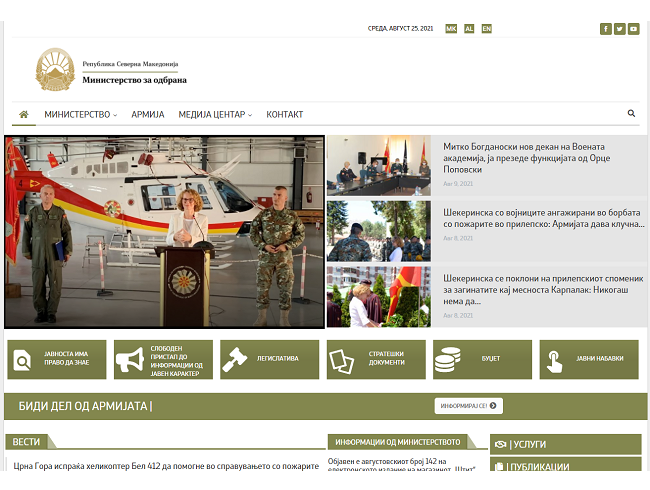Expand the Медија центар dropdown menu
The width and height of the screenshot is (650, 490).
pyautogui.click(x=215, y=115)
